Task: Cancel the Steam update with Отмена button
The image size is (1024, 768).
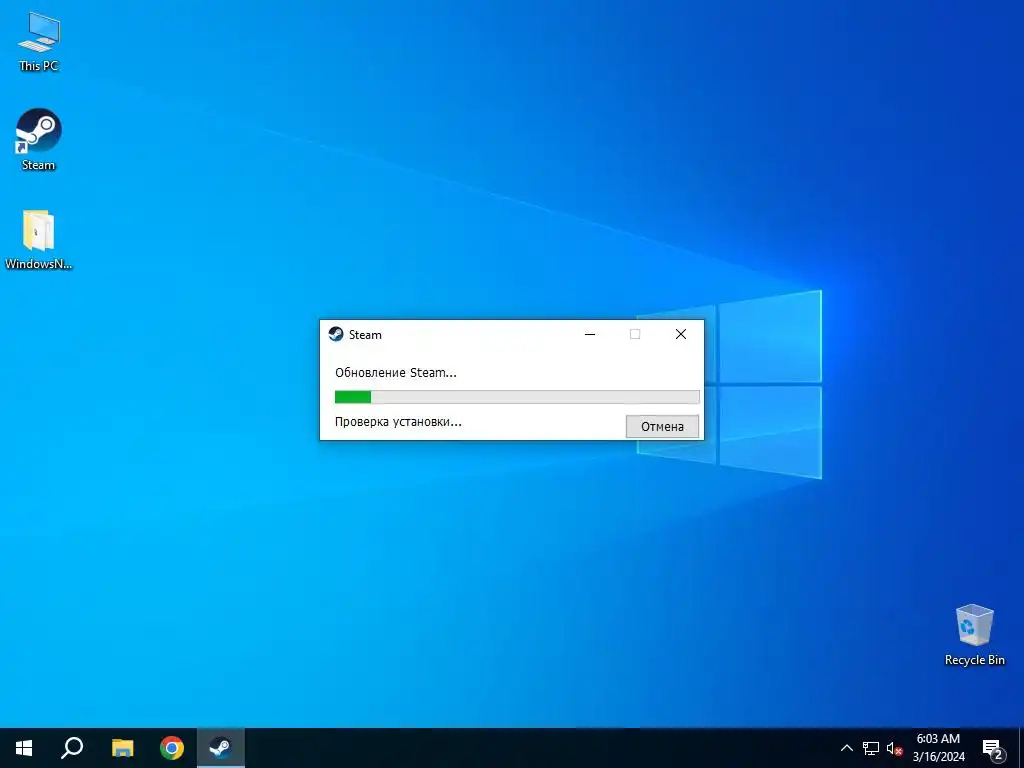Action: coord(662,426)
